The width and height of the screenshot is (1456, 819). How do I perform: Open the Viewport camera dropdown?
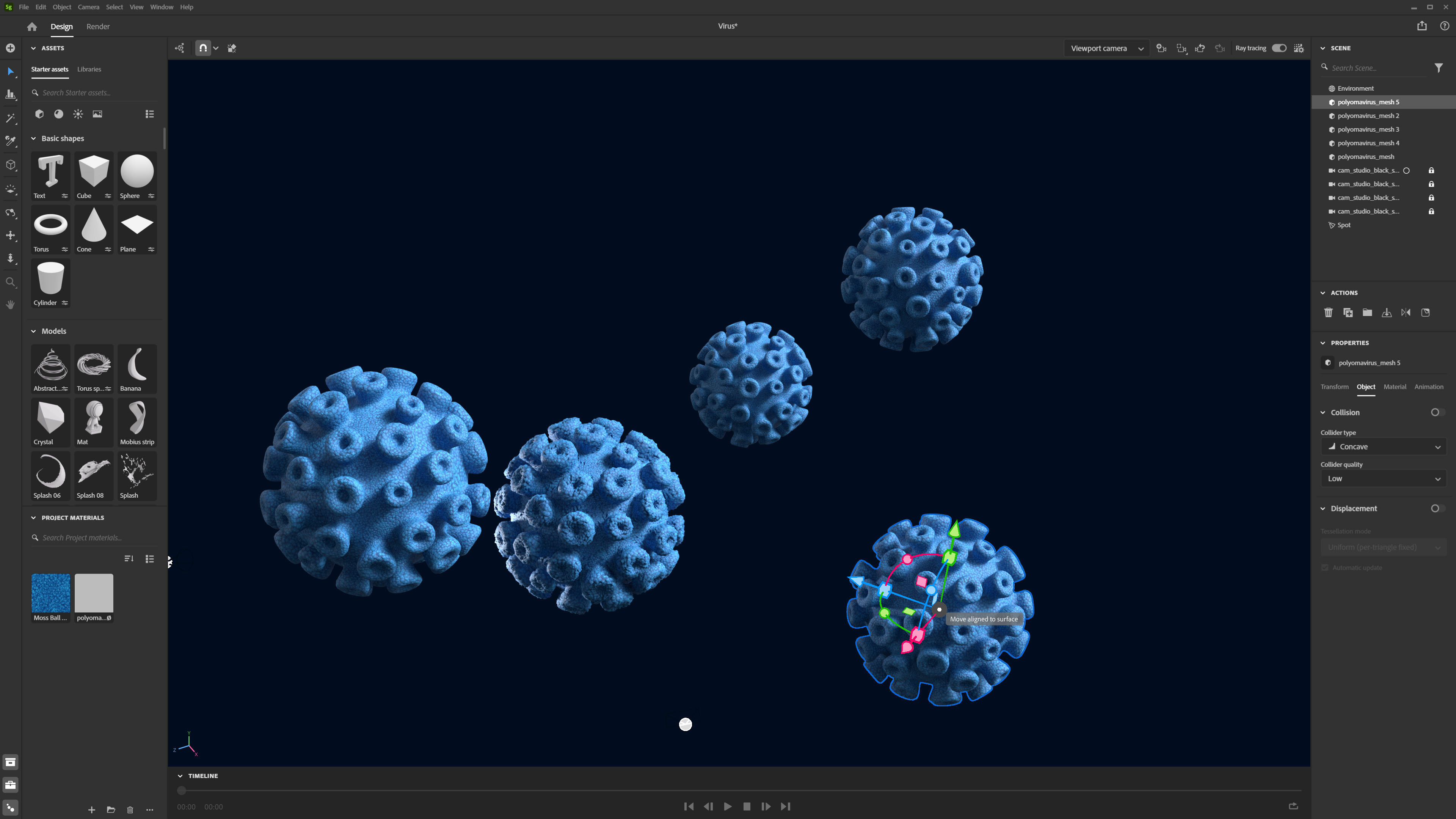(x=1106, y=48)
